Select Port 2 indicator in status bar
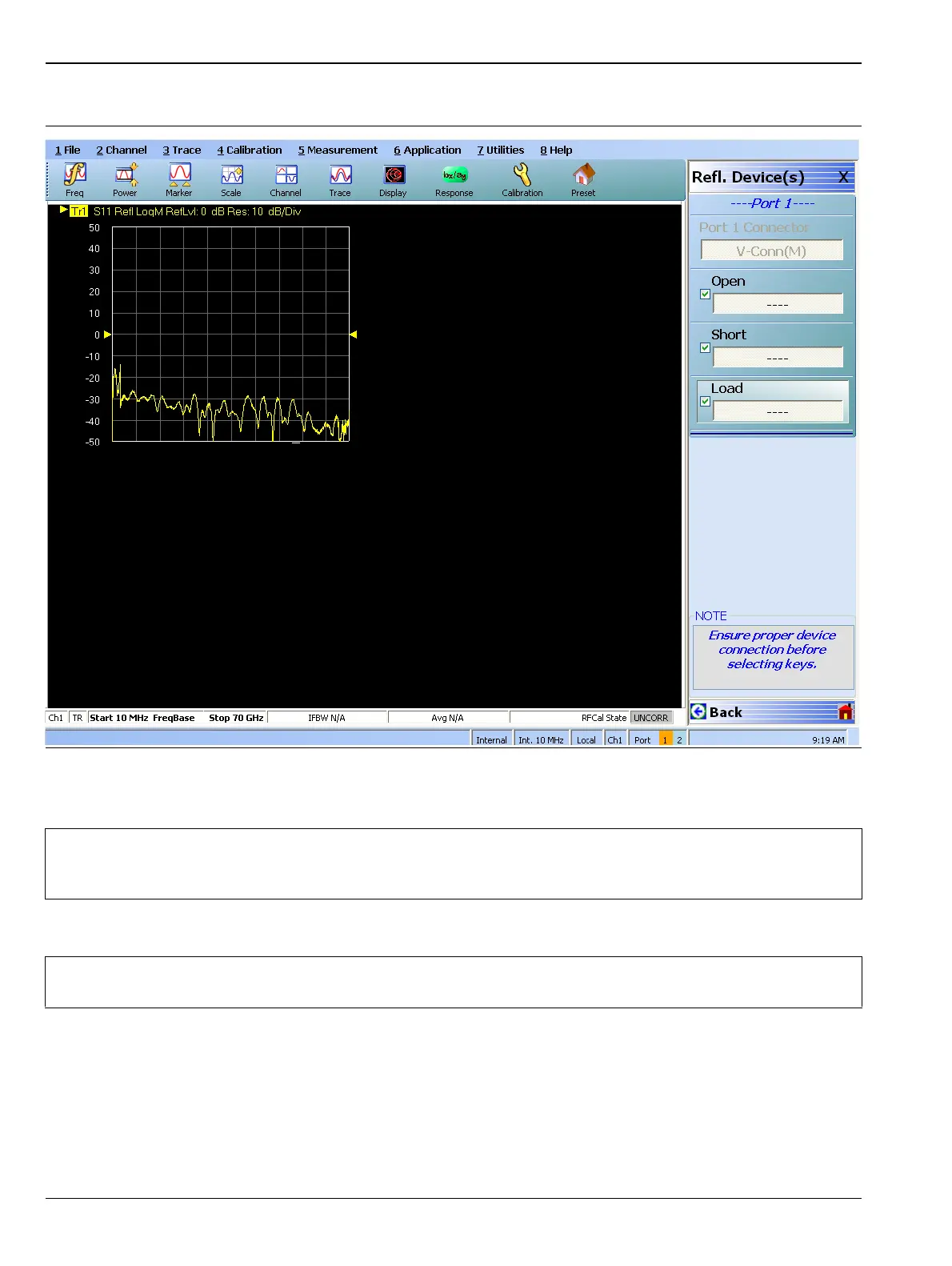This screenshot has height=1266, width=952. click(x=679, y=739)
